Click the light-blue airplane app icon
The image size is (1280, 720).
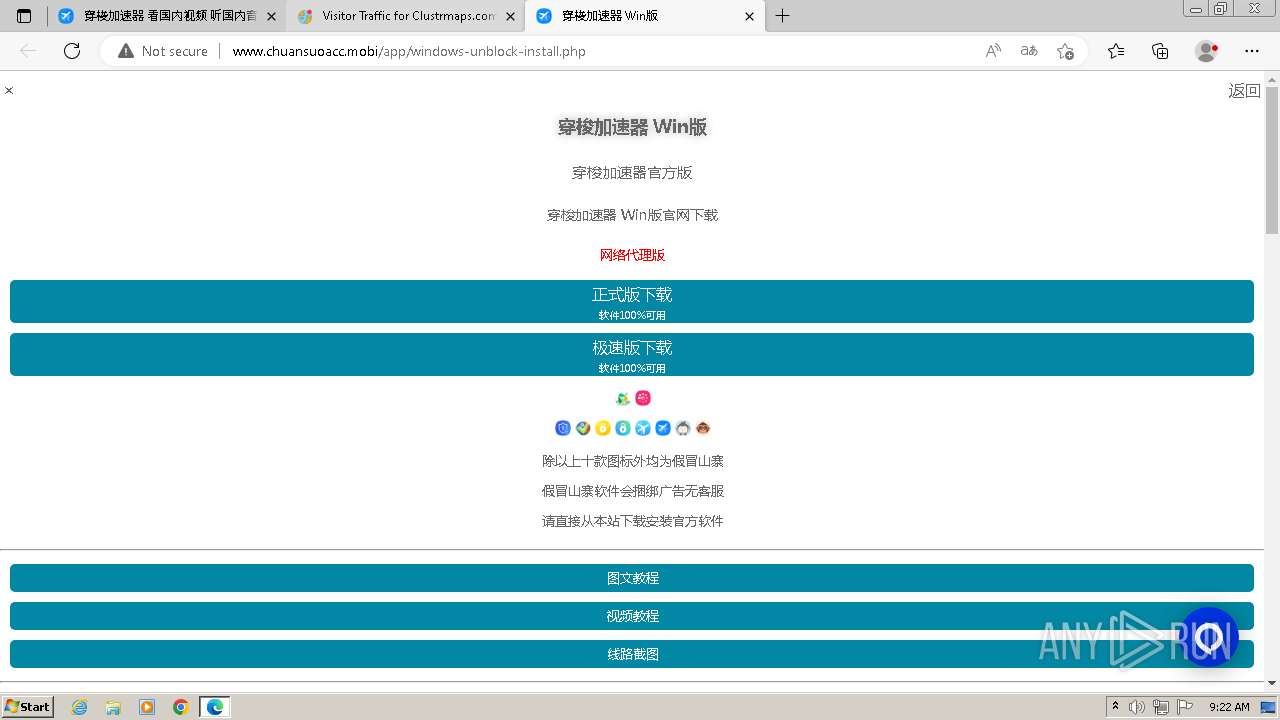click(x=643, y=428)
